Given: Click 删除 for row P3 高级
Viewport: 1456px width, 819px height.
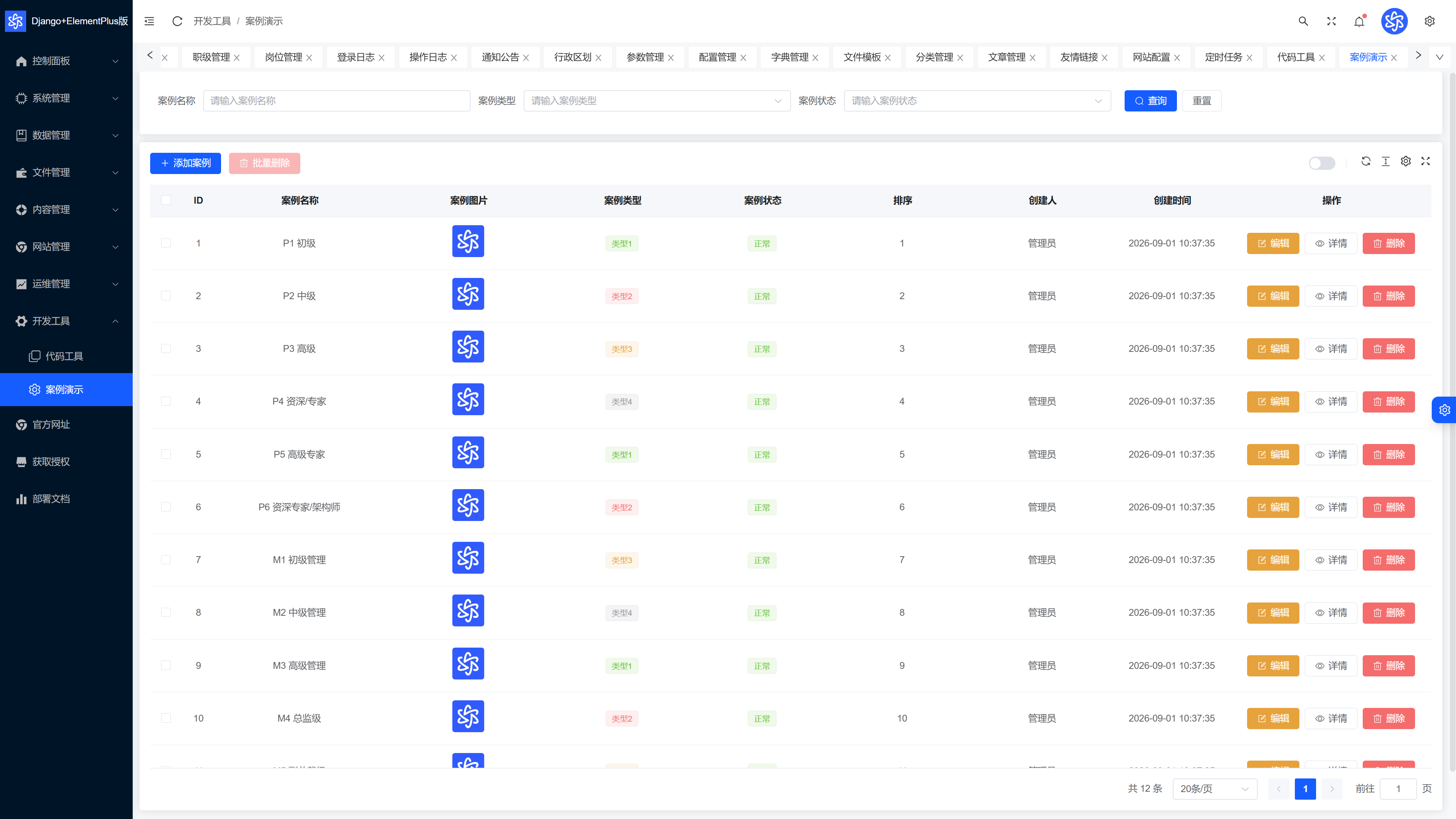Looking at the screenshot, I should [1388, 349].
